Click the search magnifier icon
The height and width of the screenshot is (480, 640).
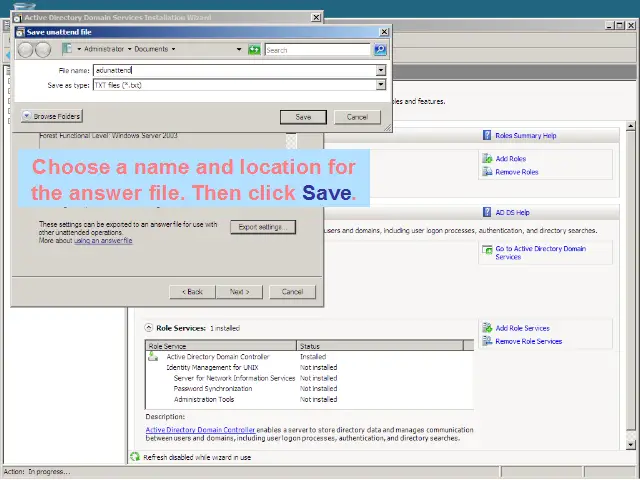coord(380,50)
